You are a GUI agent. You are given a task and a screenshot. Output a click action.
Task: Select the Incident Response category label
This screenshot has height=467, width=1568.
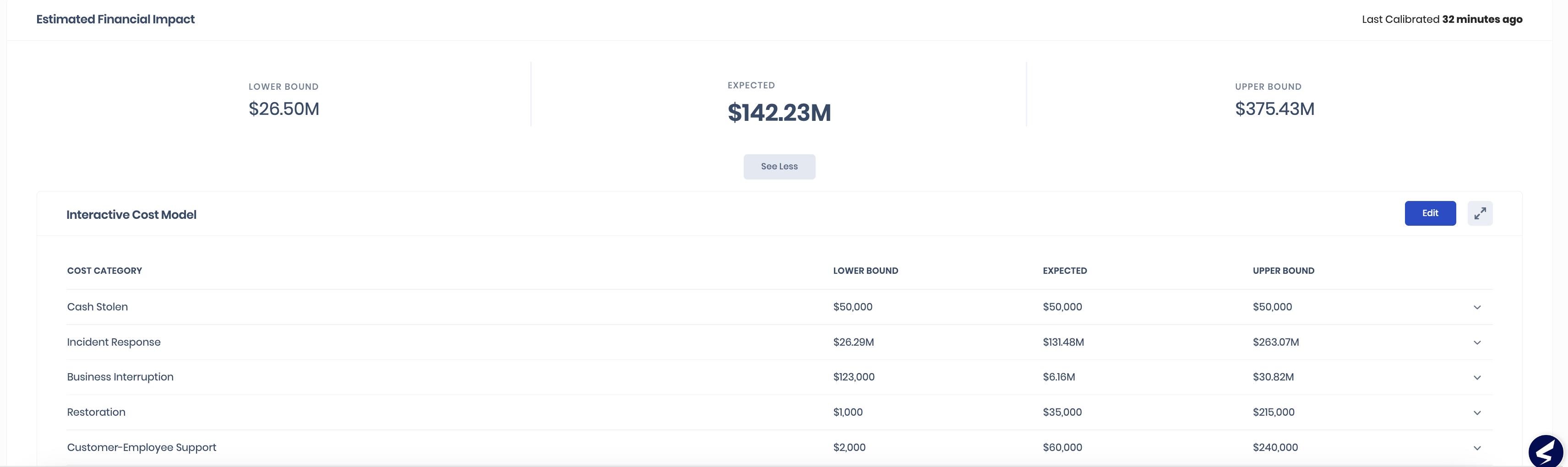114,342
